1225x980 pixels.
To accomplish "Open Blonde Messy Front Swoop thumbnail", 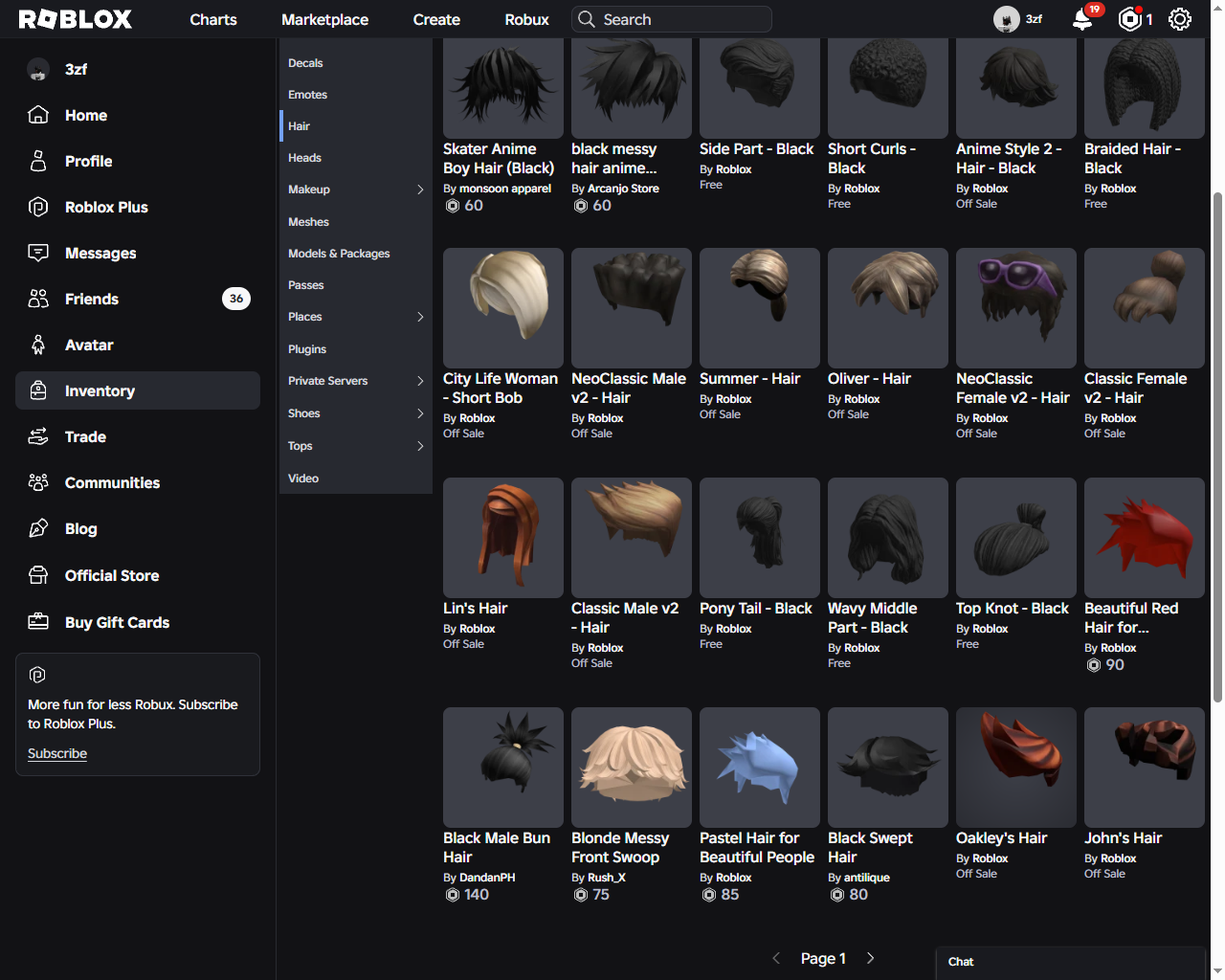I will pos(632,768).
